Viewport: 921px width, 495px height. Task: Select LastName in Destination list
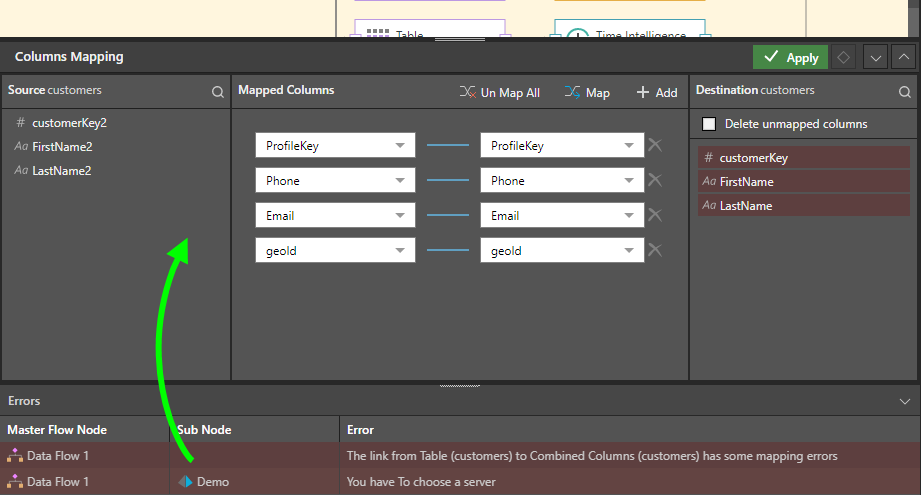(745, 206)
